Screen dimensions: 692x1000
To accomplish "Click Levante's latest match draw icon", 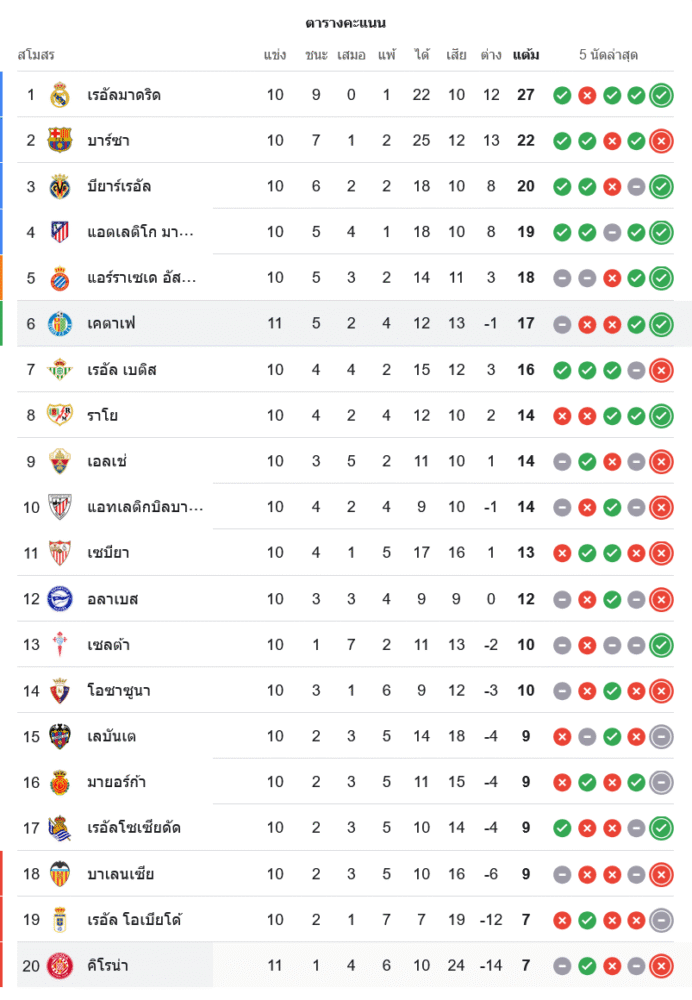I will (x=660, y=737).
